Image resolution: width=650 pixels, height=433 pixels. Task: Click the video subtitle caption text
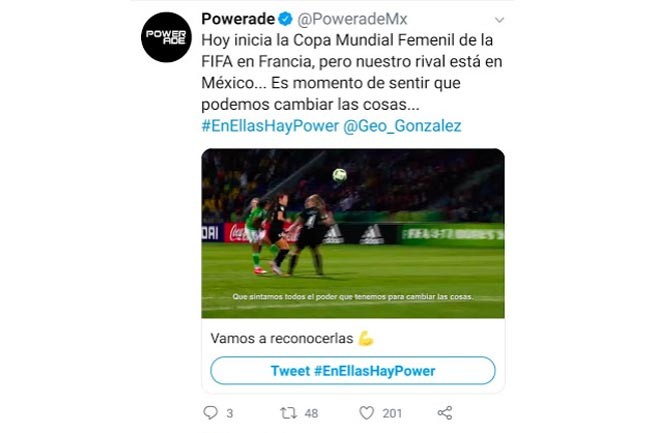tap(353, 297)
